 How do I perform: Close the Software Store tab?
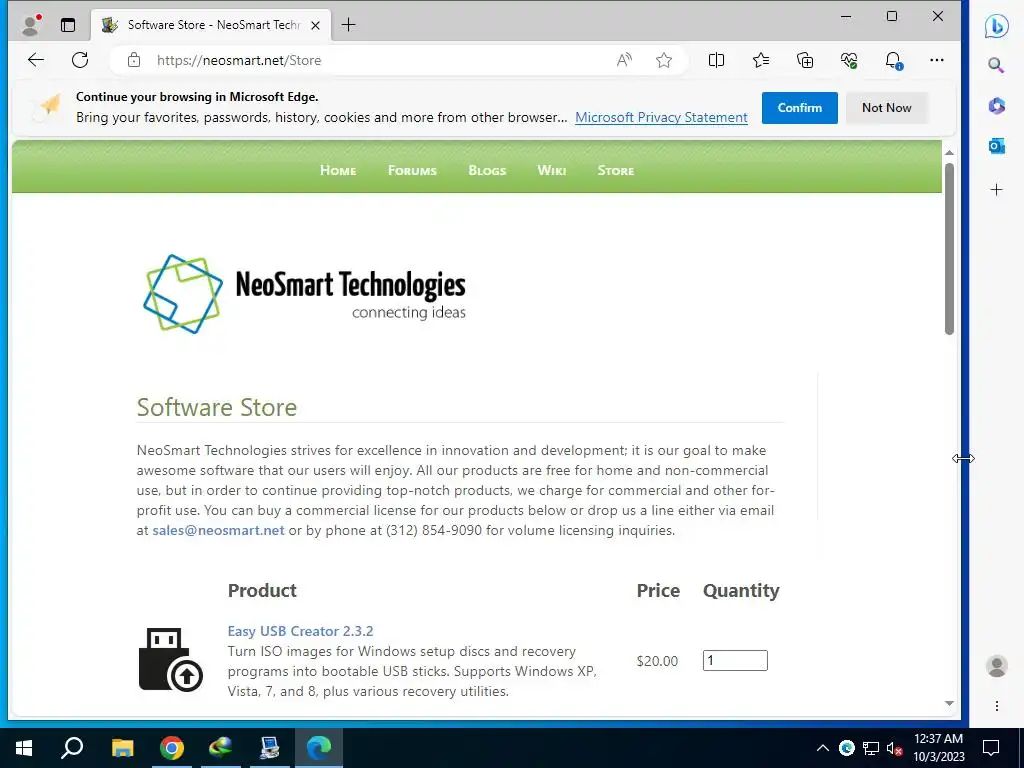pyautogui.click(x=315, y=25)
